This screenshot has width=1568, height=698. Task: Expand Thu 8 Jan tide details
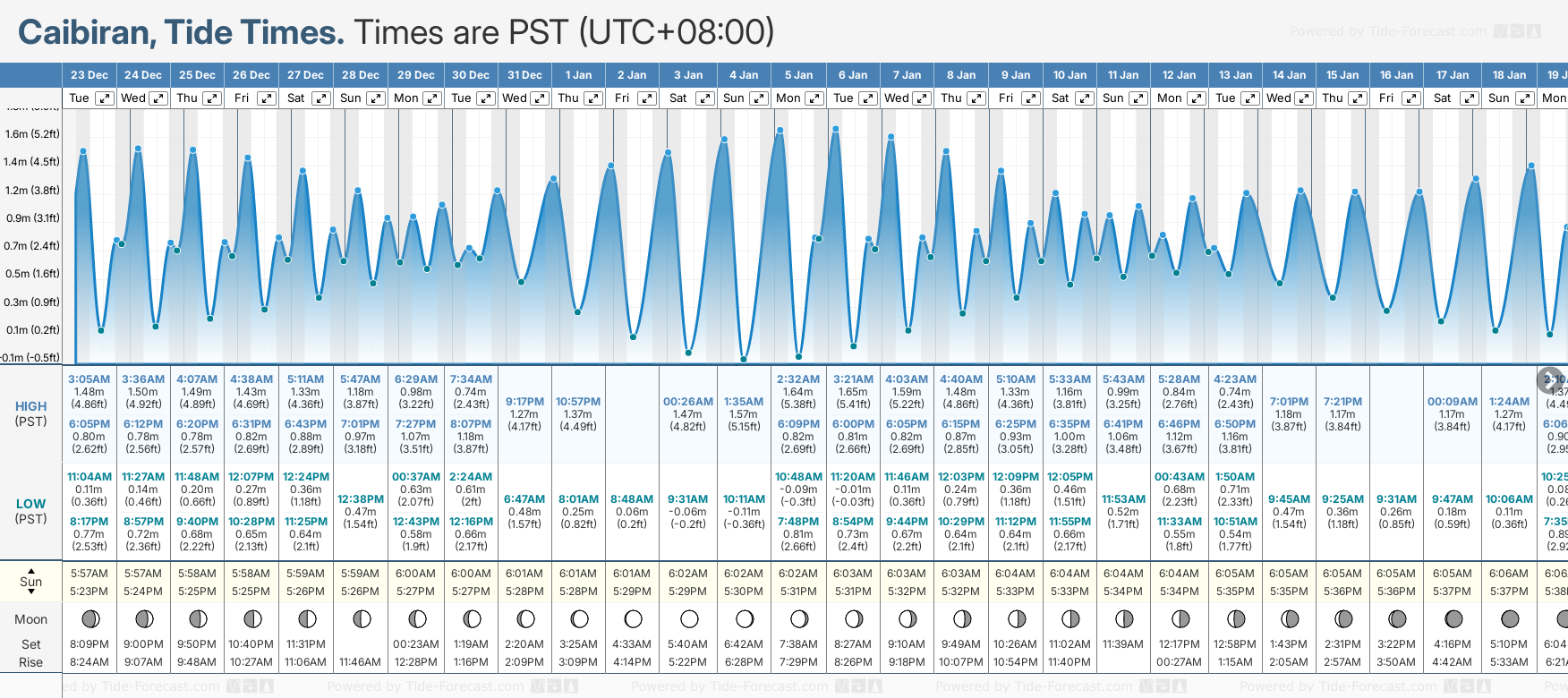(x=976, y=98)
